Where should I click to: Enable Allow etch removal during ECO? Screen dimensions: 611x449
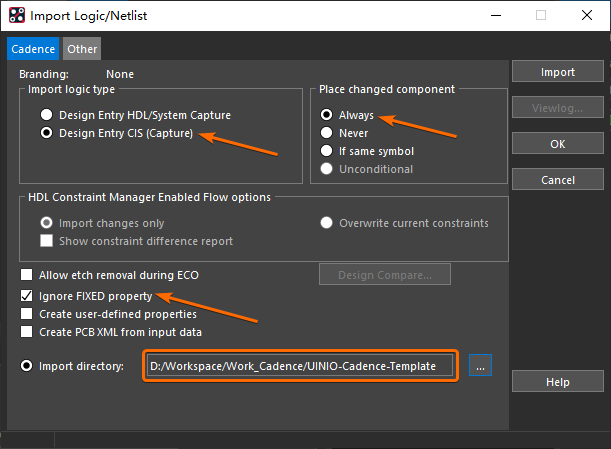(x=27, y=274)
